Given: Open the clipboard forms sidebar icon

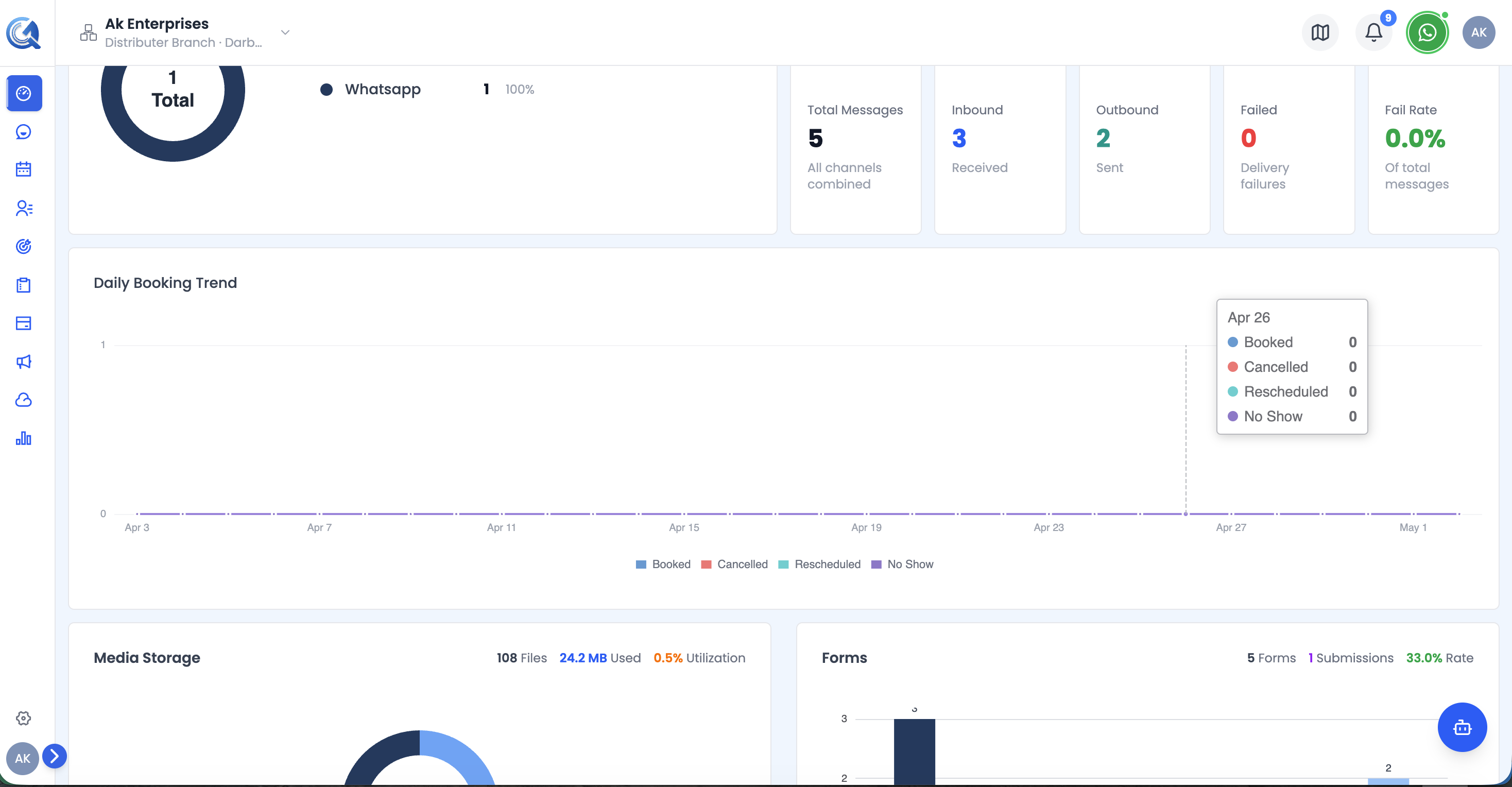Looking at the screenshot, I should [24, 285].
